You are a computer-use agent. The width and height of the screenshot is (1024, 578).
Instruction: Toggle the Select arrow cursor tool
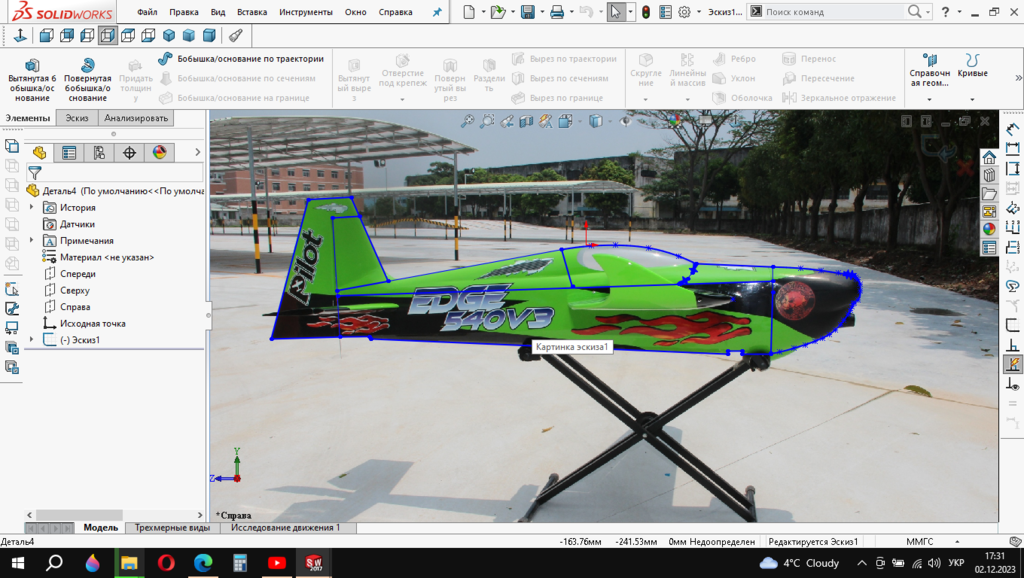pos(617,12)
